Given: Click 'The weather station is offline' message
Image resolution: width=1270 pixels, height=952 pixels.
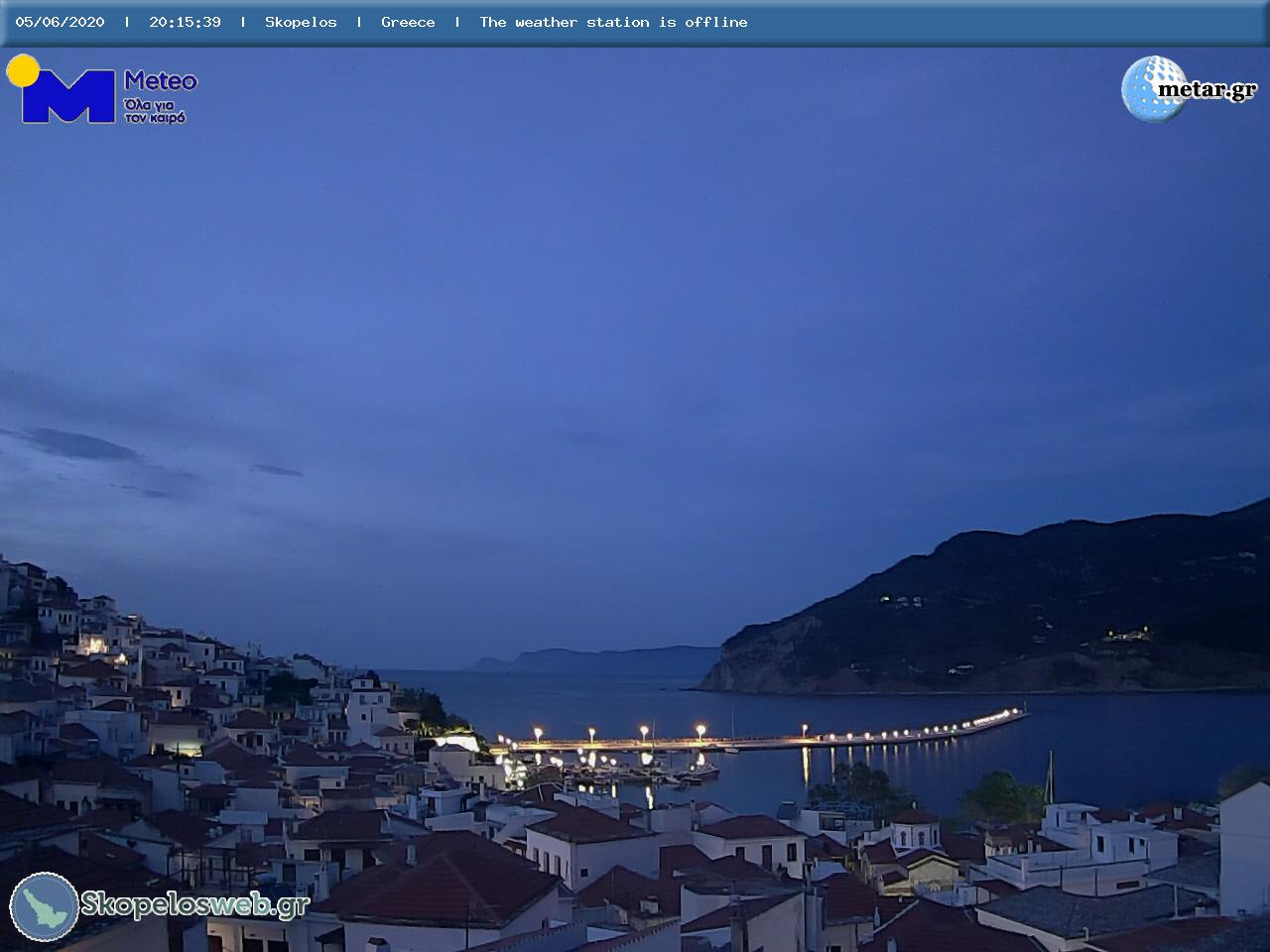Looking at the screenshot, I should [x=613, y=22].
